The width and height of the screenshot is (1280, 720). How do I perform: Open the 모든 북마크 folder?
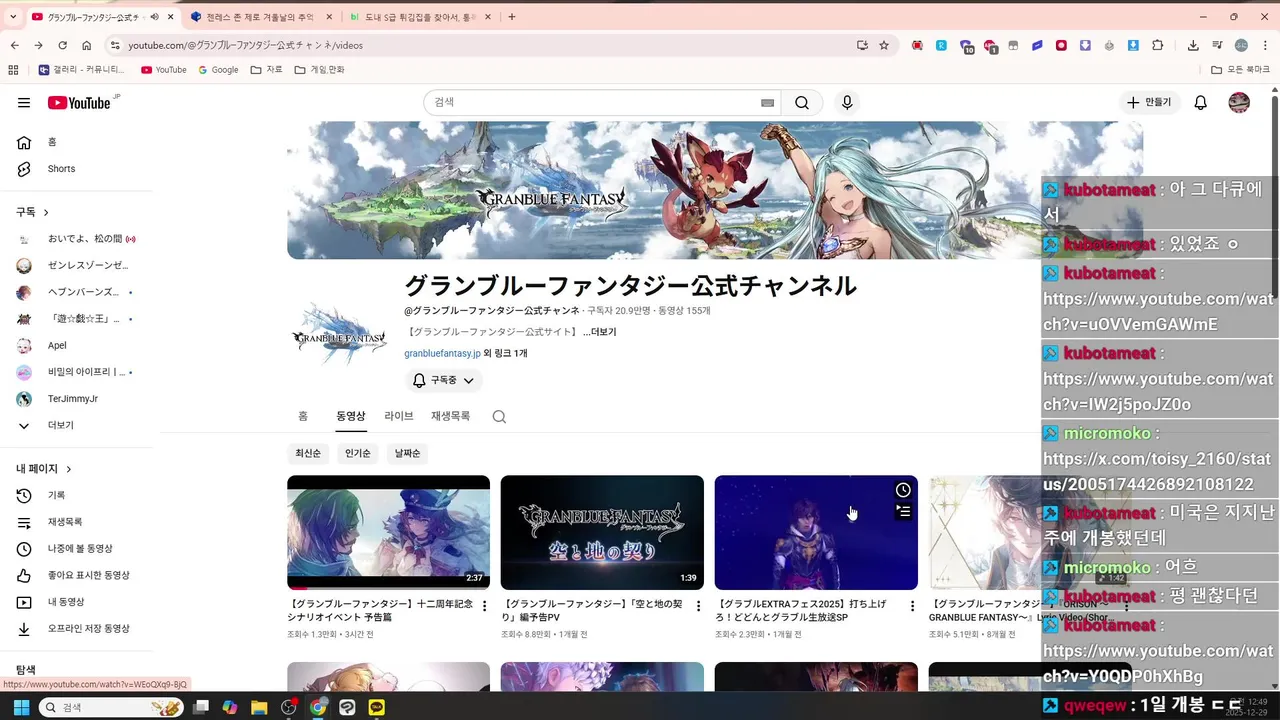point(1240,70)
